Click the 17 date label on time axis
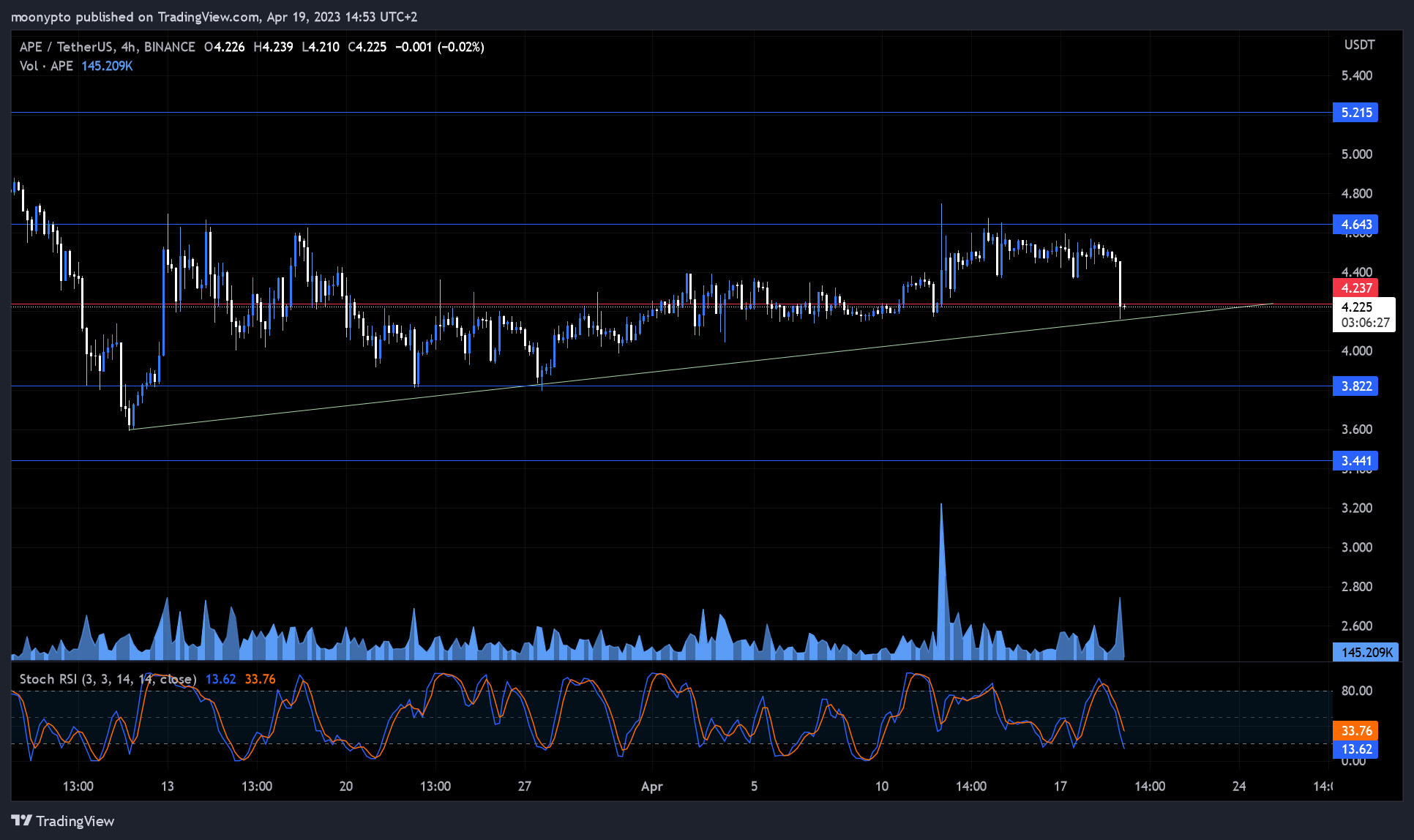This screenshot has height=840, width=1414. click(1060, 786)
